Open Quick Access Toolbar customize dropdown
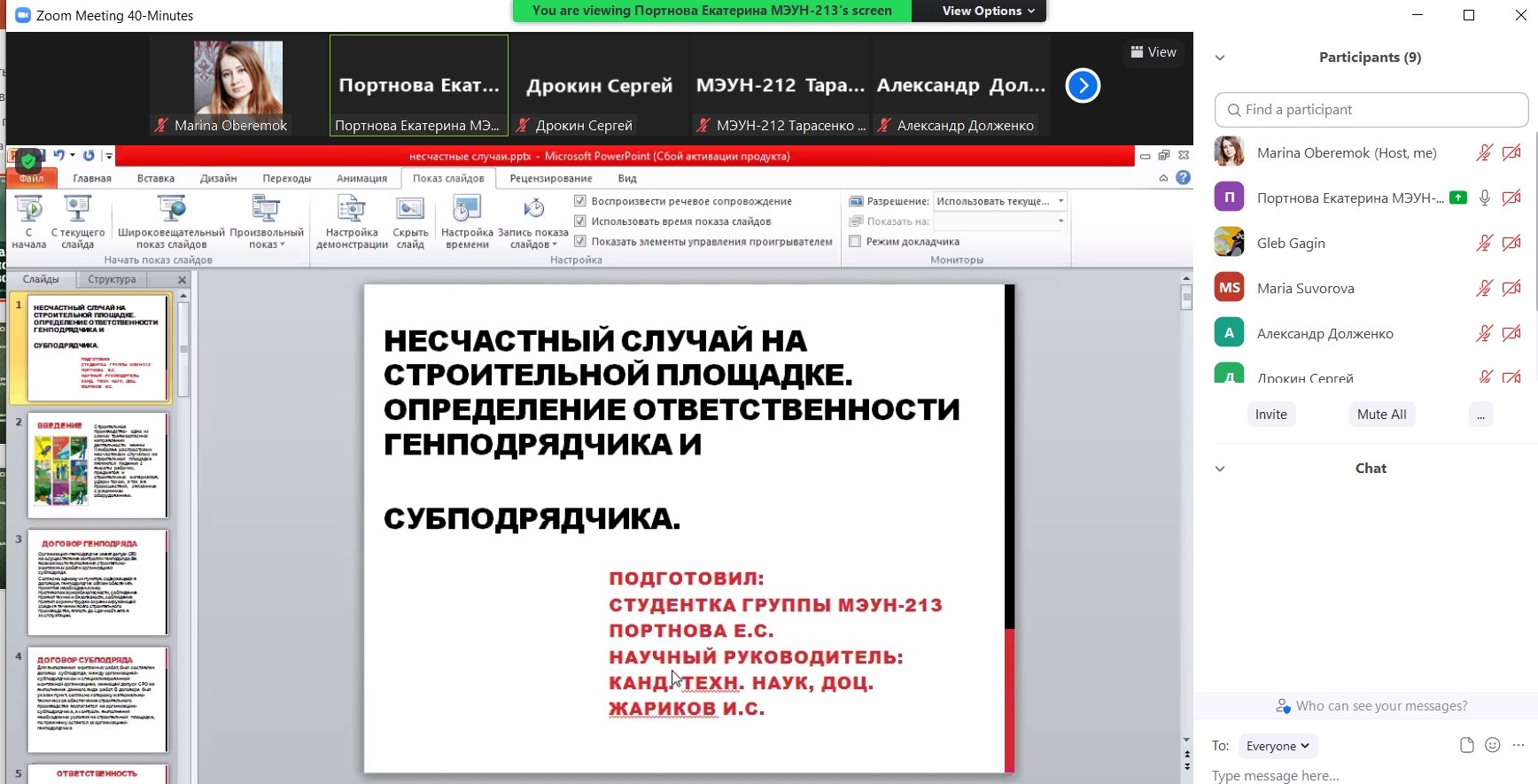The image size is (1538, 784). click(x=109, y=156)
